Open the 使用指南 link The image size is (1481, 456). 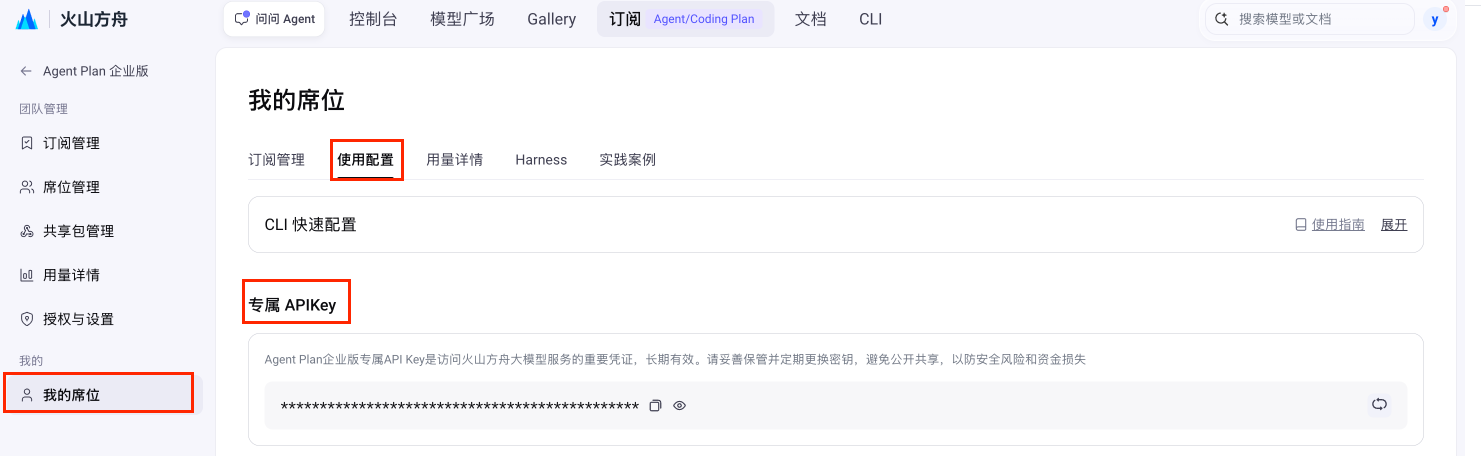click(1338, 225)
